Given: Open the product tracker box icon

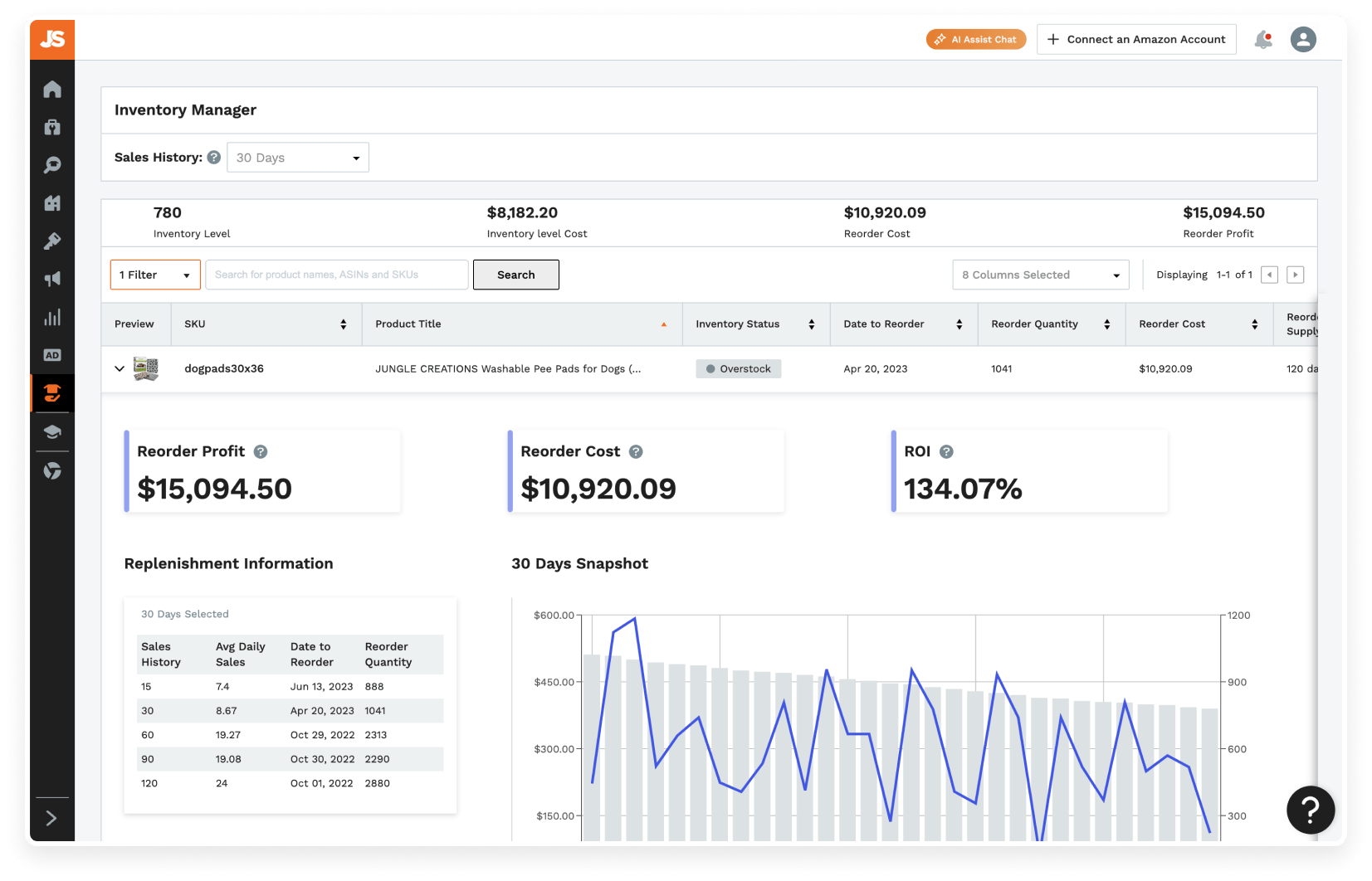Looking at the screenshot, I should coord(52,127).
